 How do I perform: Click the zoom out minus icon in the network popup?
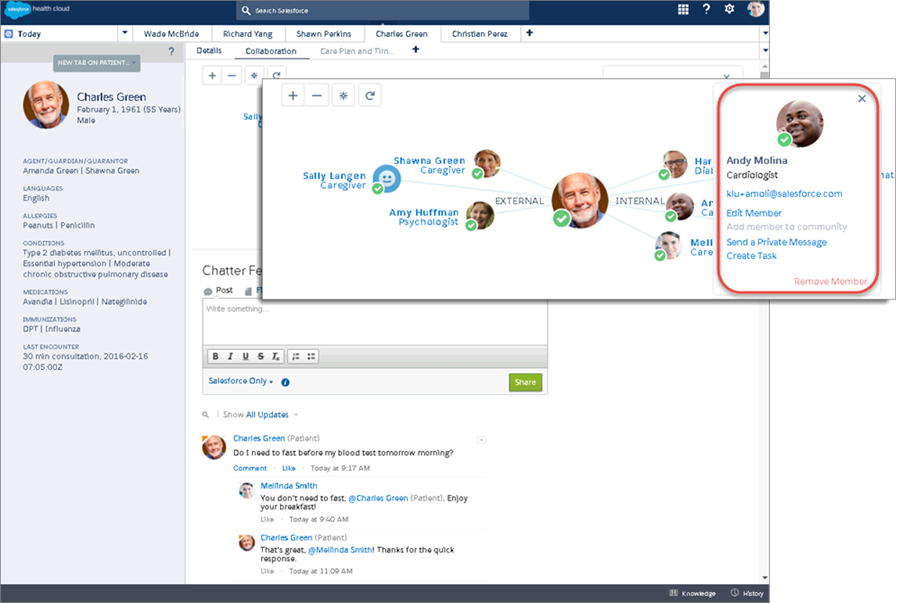pyautogui.click(x=317, y=95)
